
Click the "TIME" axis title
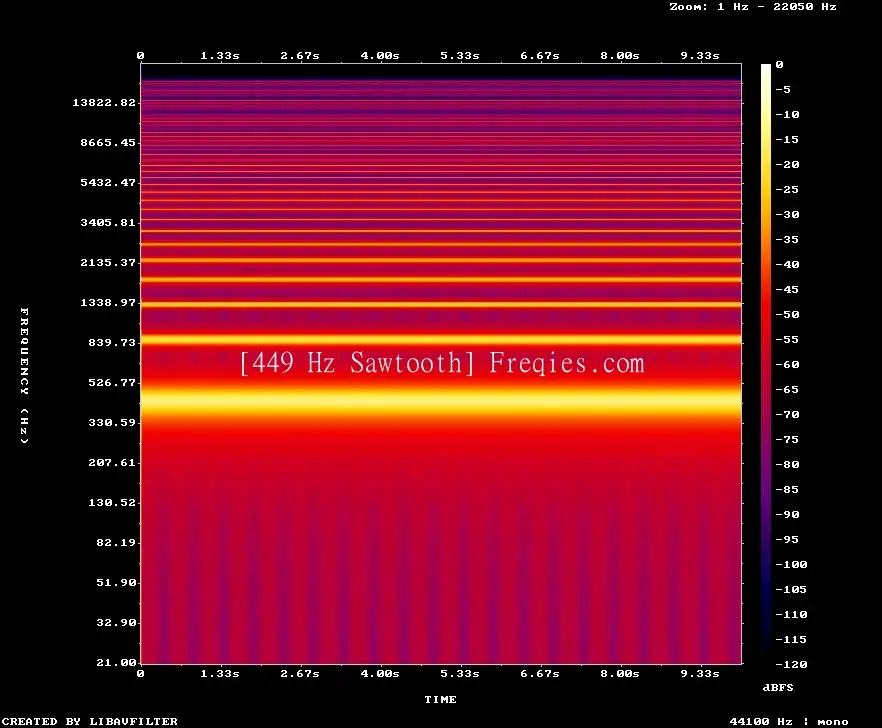[440, 699]
